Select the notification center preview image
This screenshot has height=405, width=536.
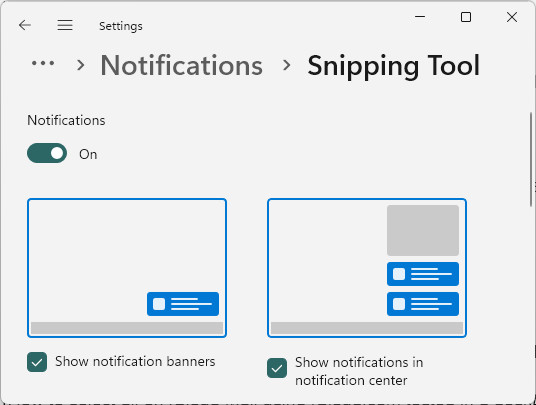tap(367, 268)
